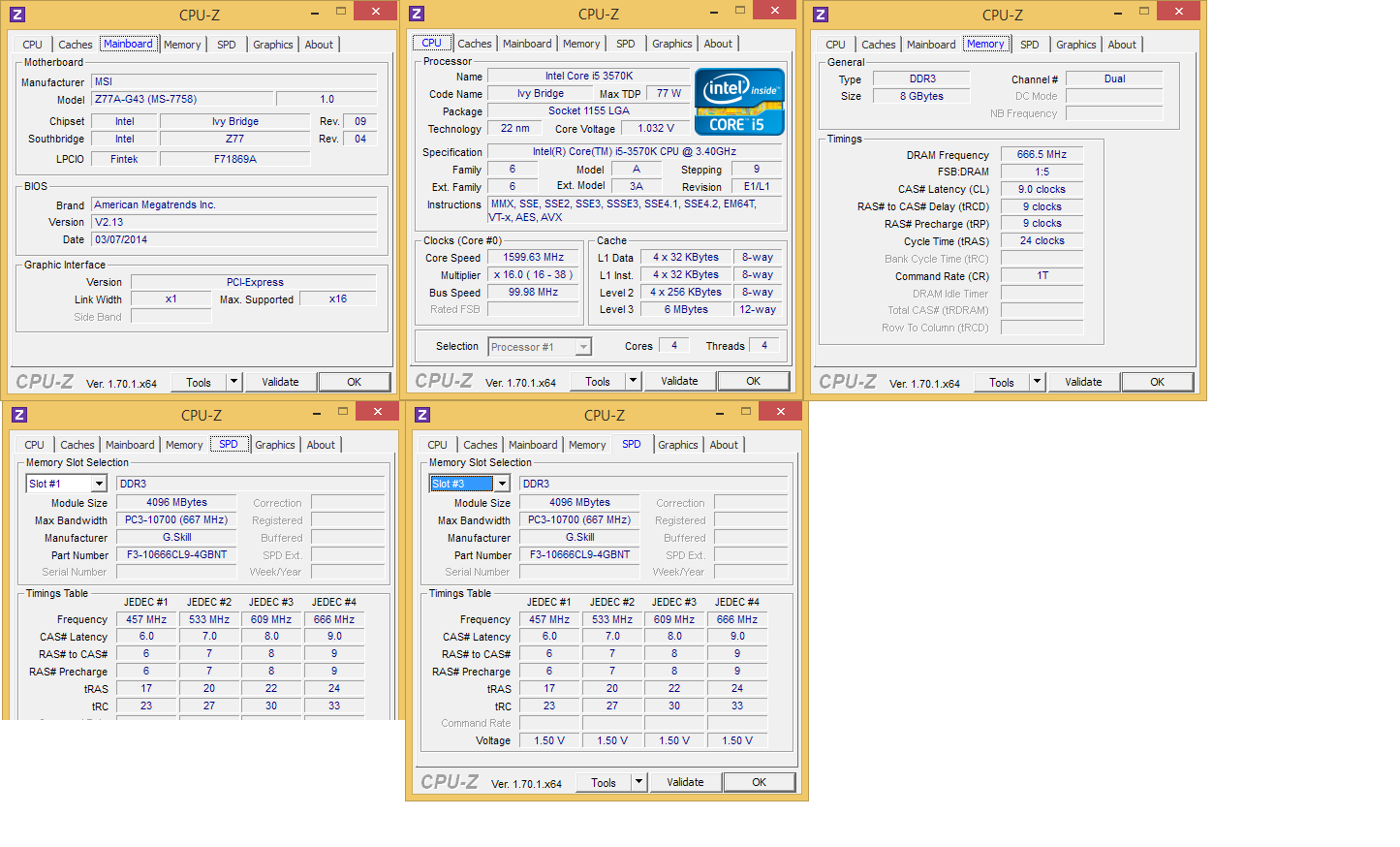Click the Tools button in the Memory window

1002,382
